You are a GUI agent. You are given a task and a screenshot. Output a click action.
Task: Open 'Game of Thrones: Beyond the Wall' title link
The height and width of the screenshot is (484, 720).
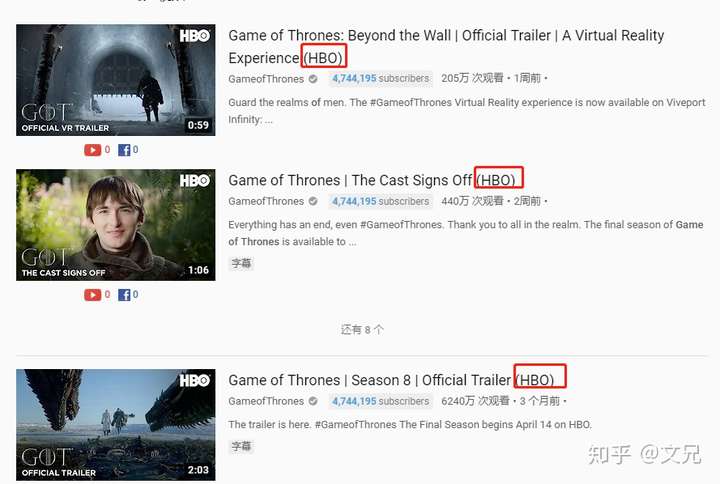pos(446,46)
